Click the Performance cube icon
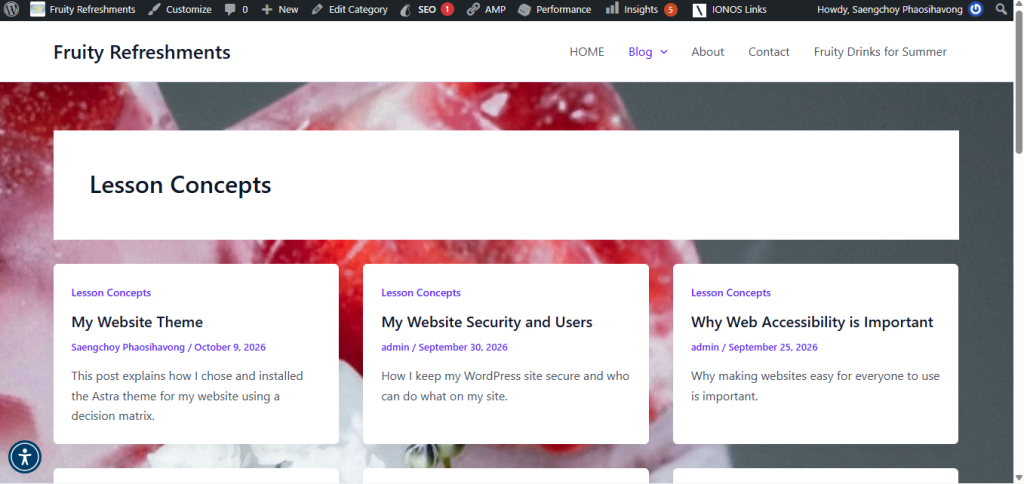The height and width of the screenshot is (484, 1024). 524,10
